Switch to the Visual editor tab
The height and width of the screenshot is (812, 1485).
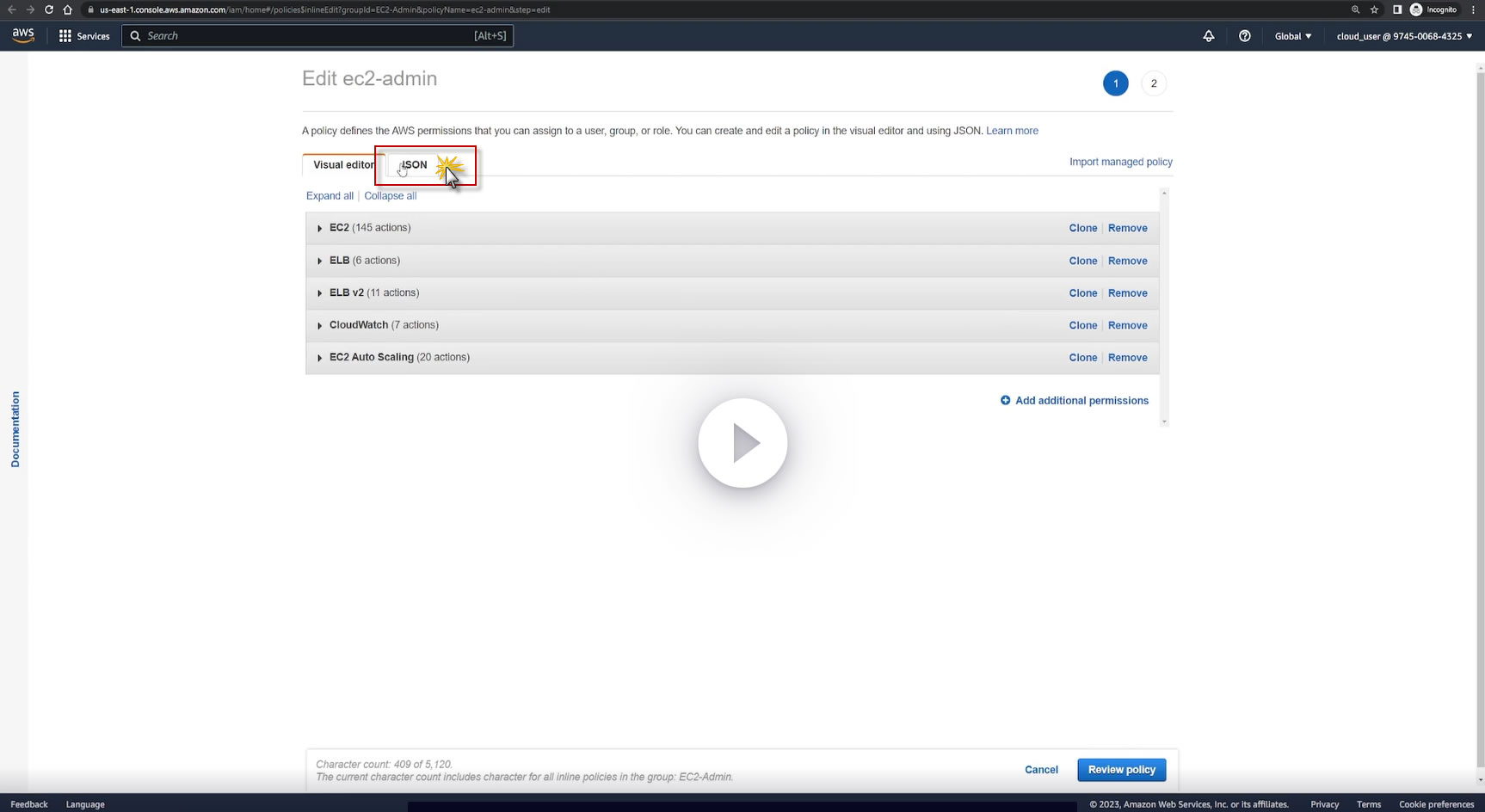pyautogui.click(x=343, y=165)
